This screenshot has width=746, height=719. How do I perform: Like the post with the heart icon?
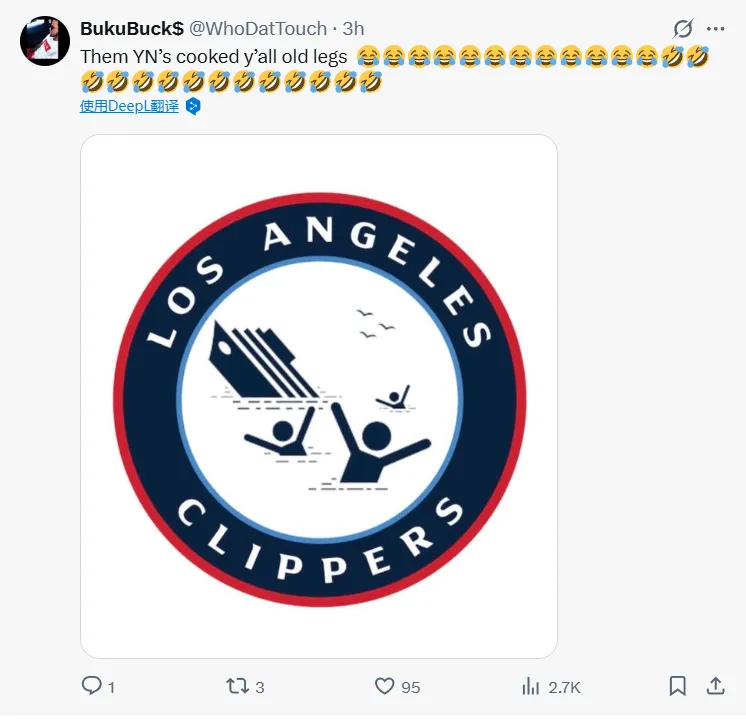click(x=385, y=686)
